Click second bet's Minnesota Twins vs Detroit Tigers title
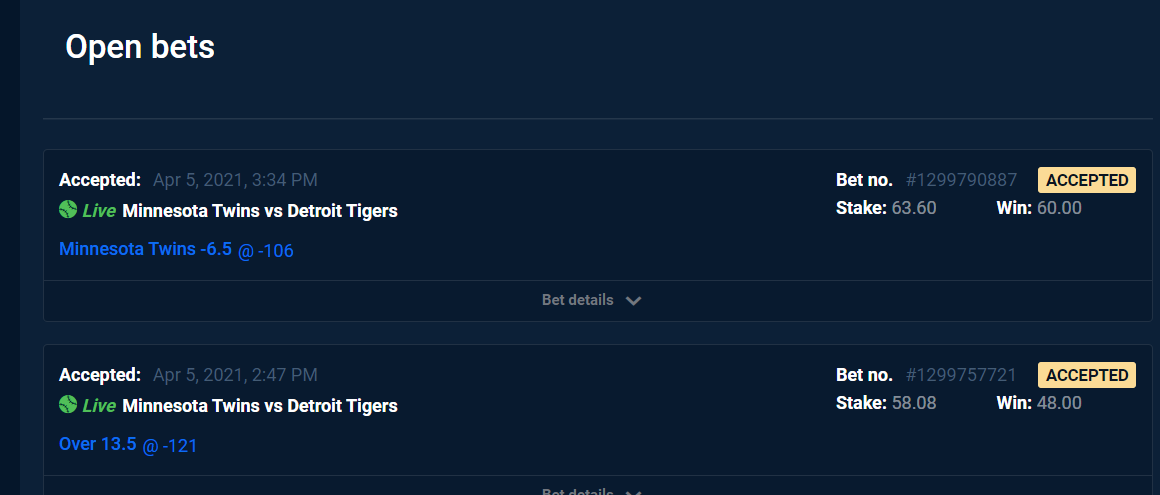 pyautogui.click(x=260, y=405)
